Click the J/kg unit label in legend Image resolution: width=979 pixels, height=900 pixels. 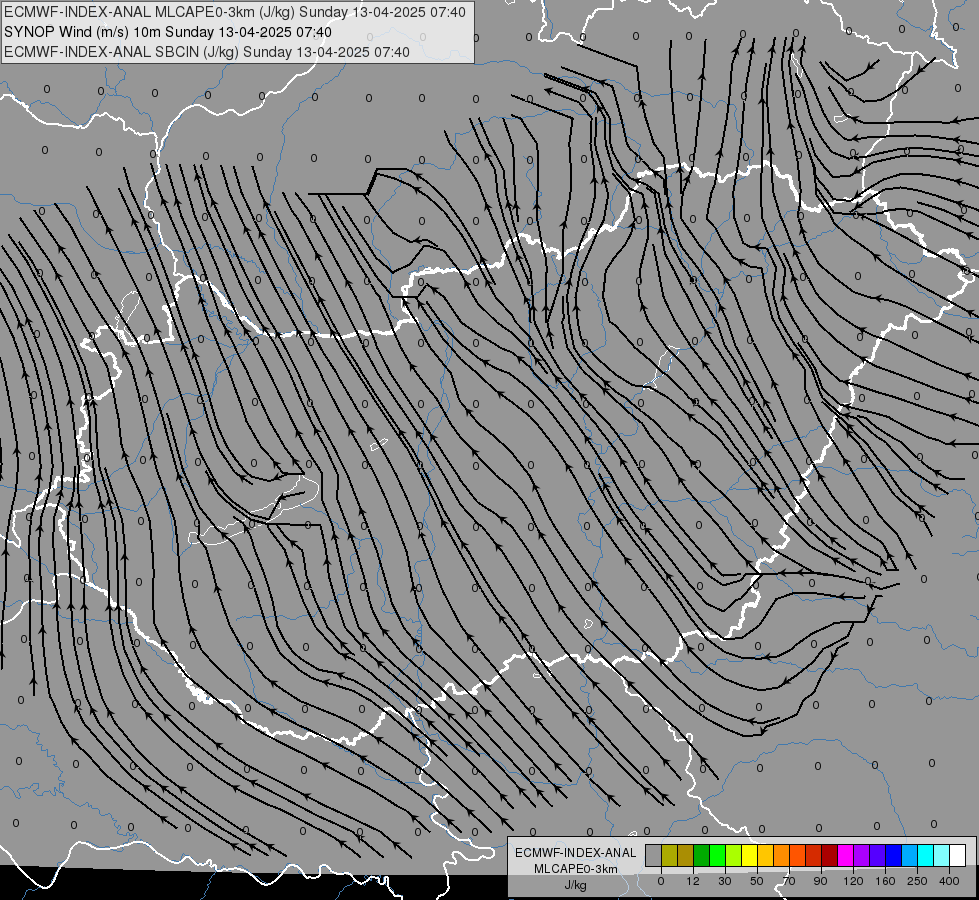(575, 885)
